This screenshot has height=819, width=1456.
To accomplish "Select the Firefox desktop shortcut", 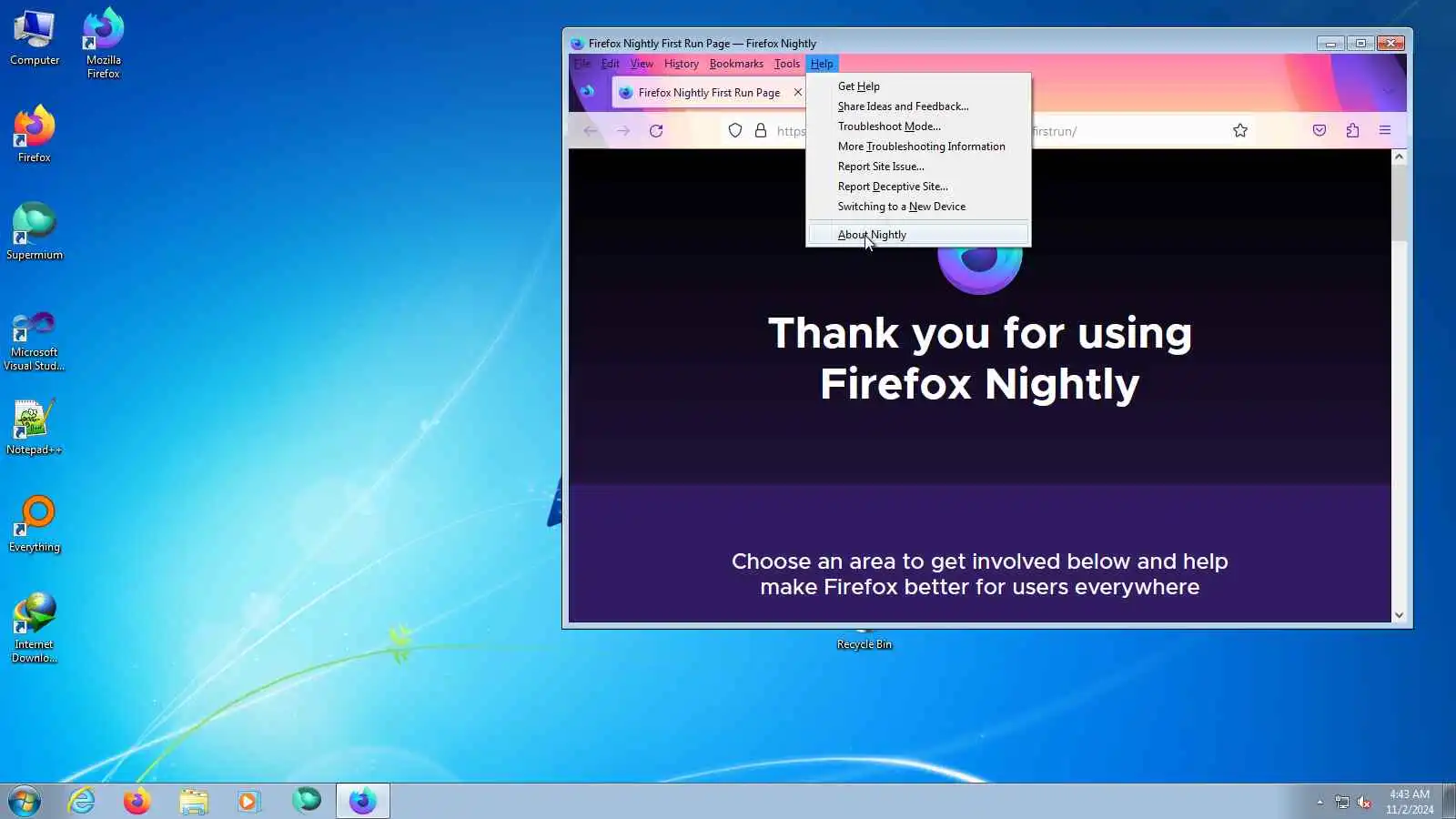I will click(x=35, y=135).
